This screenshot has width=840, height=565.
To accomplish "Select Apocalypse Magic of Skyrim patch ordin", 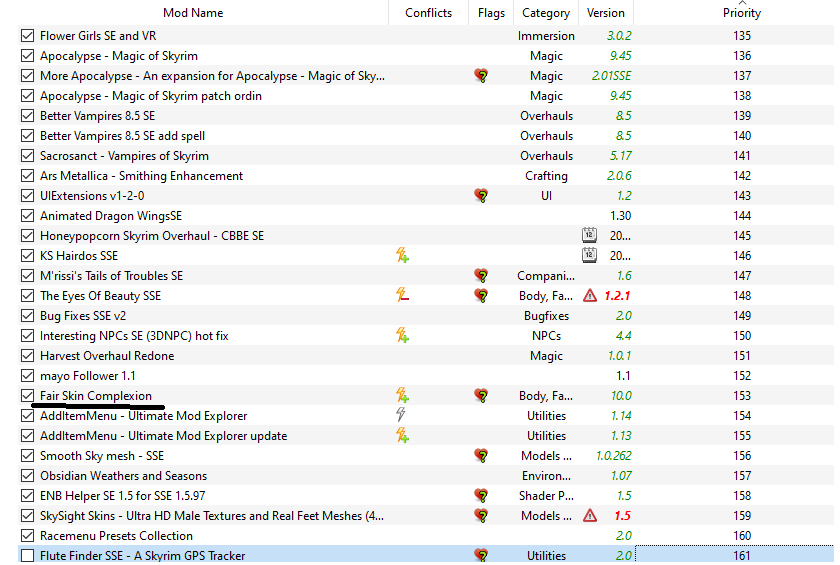I will point(151,96).
